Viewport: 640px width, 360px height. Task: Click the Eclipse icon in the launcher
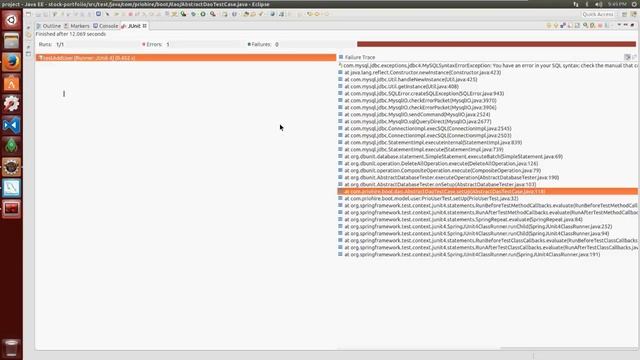(11, 167)
